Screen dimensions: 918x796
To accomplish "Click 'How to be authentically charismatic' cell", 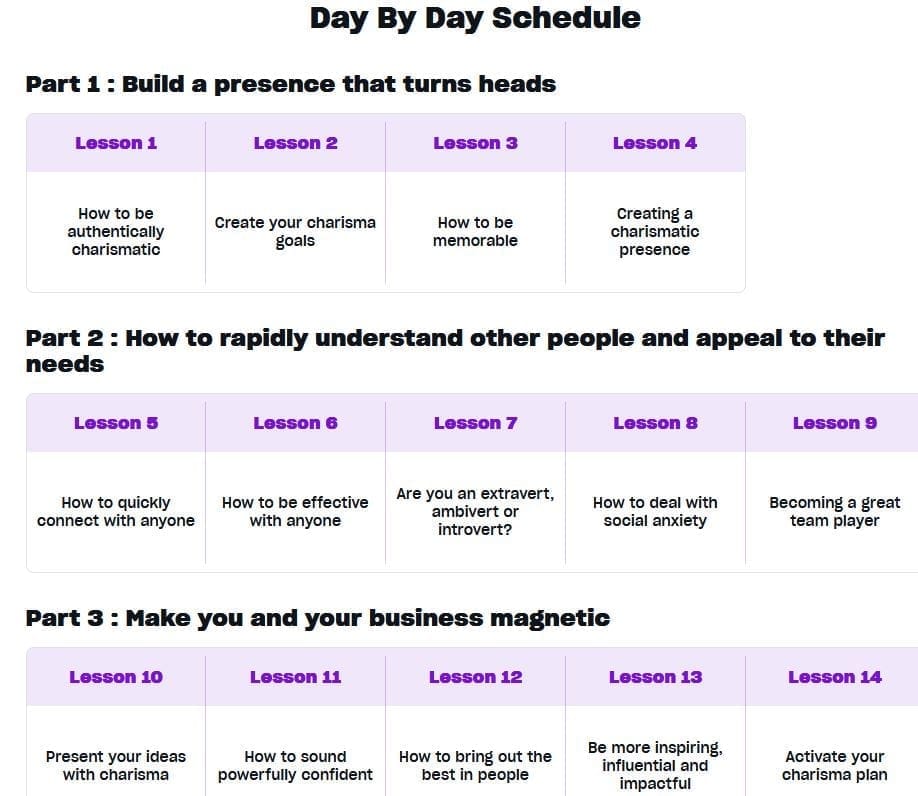I will (x=116, y=232).
